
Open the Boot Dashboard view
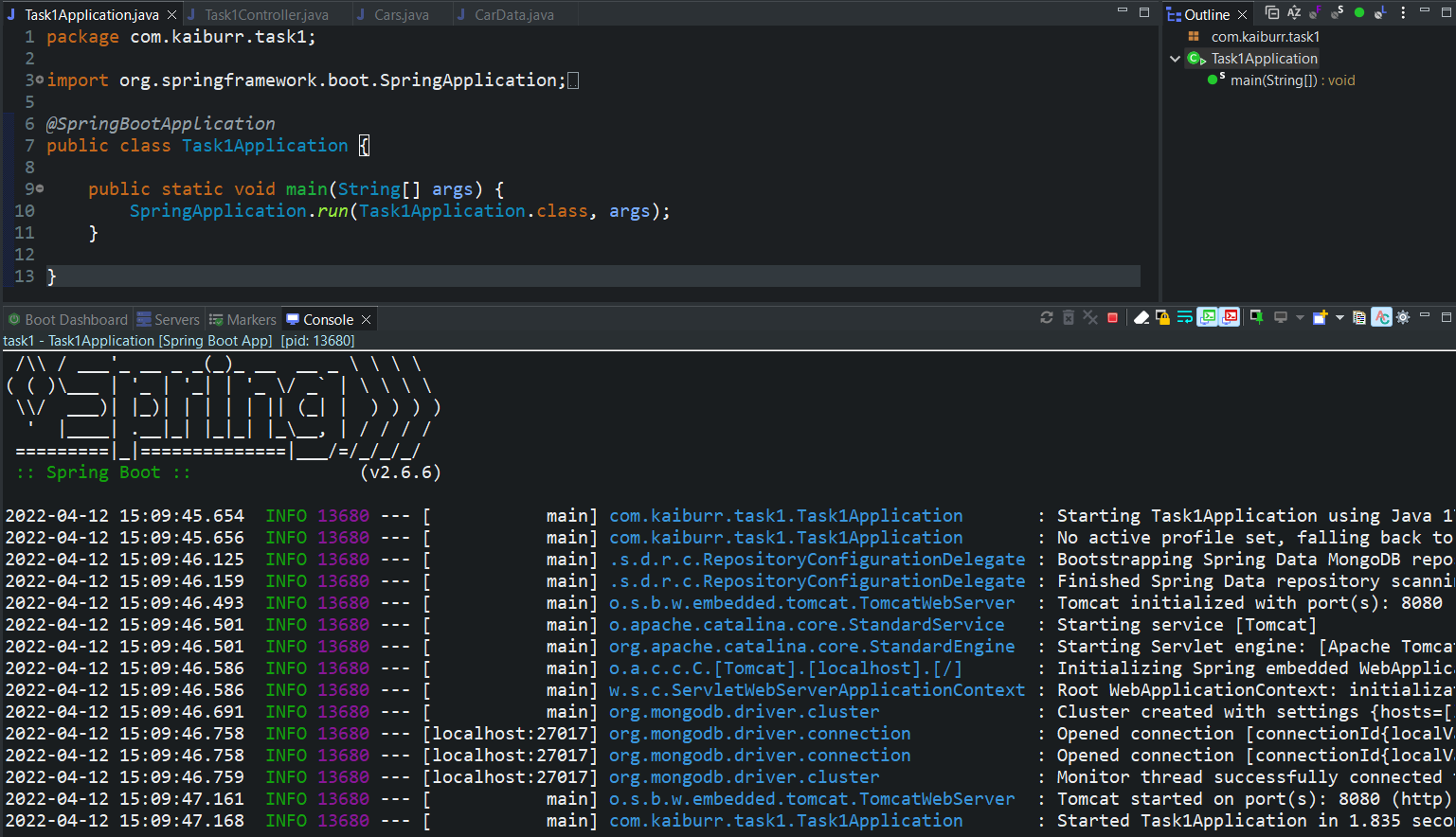point(66,319)
